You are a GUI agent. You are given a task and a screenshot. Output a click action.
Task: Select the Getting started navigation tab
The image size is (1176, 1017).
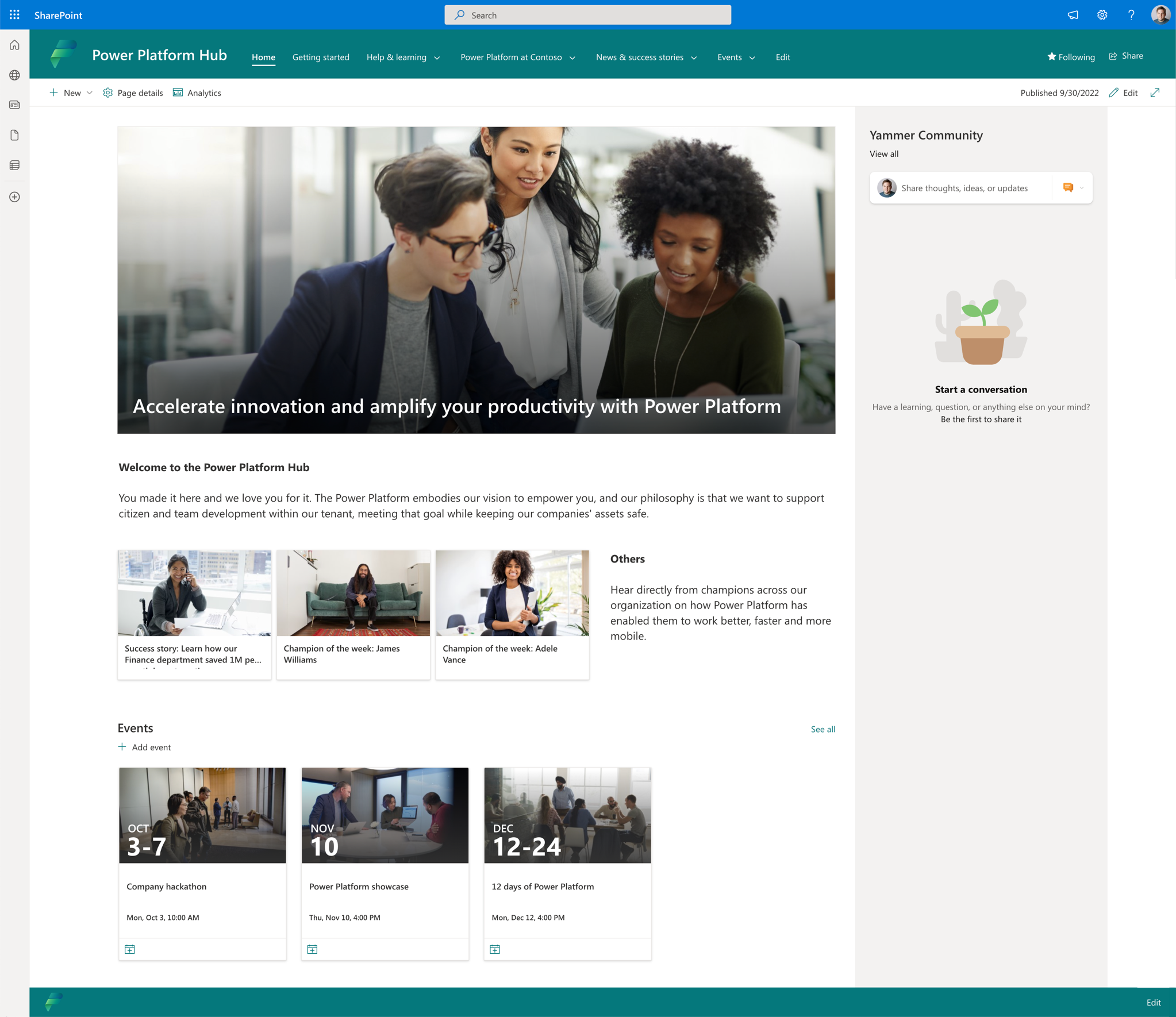tap(321, 57)
